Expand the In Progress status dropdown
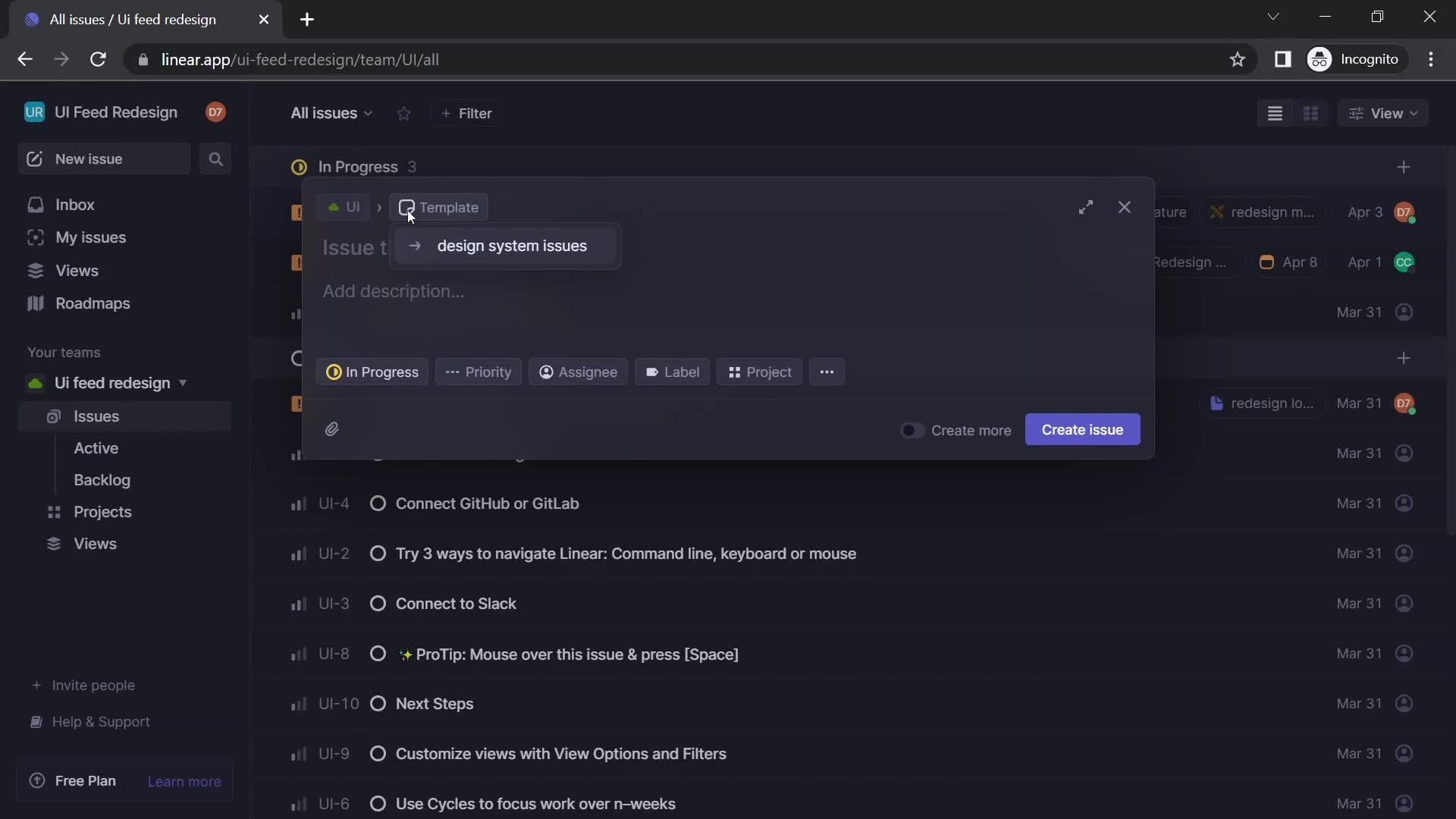 372,372
